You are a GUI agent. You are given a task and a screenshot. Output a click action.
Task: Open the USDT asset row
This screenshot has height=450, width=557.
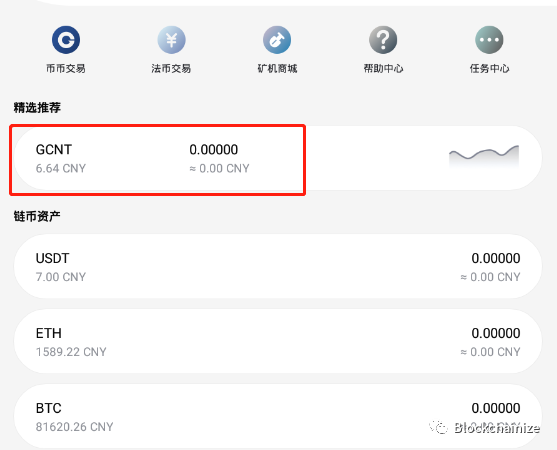278,266
